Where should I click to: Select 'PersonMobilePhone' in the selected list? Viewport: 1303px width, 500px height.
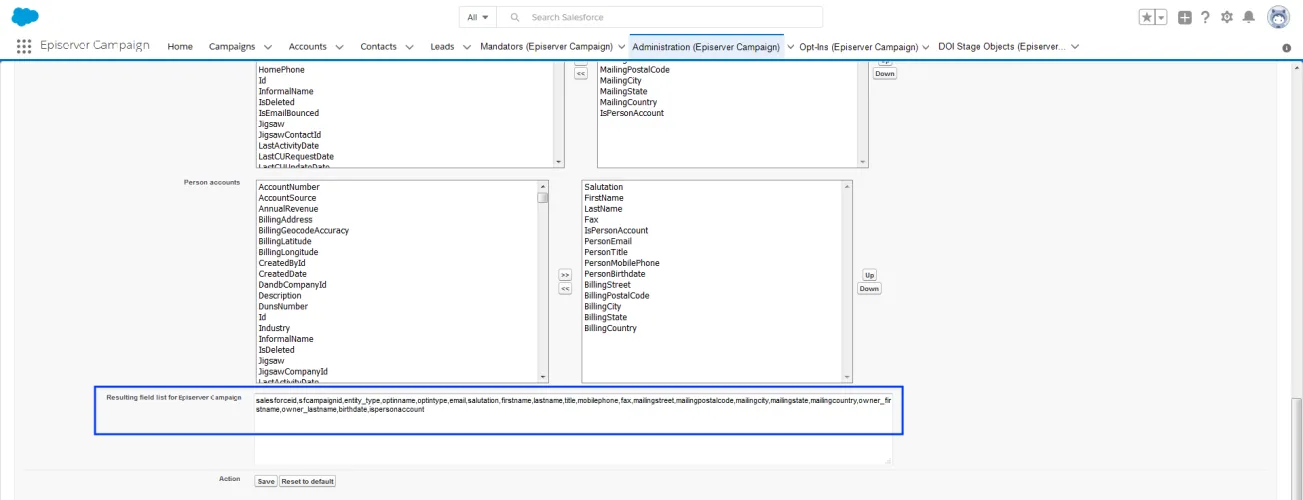(622, 263)
